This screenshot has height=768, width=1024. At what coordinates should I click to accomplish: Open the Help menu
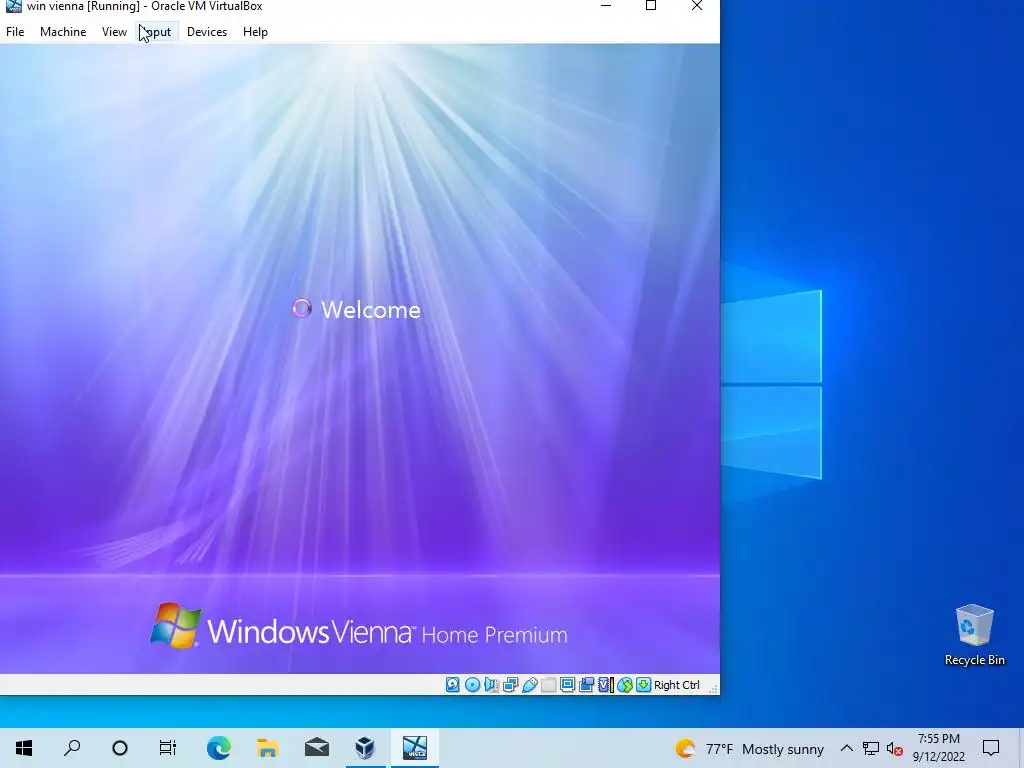[x=255, y=32]
